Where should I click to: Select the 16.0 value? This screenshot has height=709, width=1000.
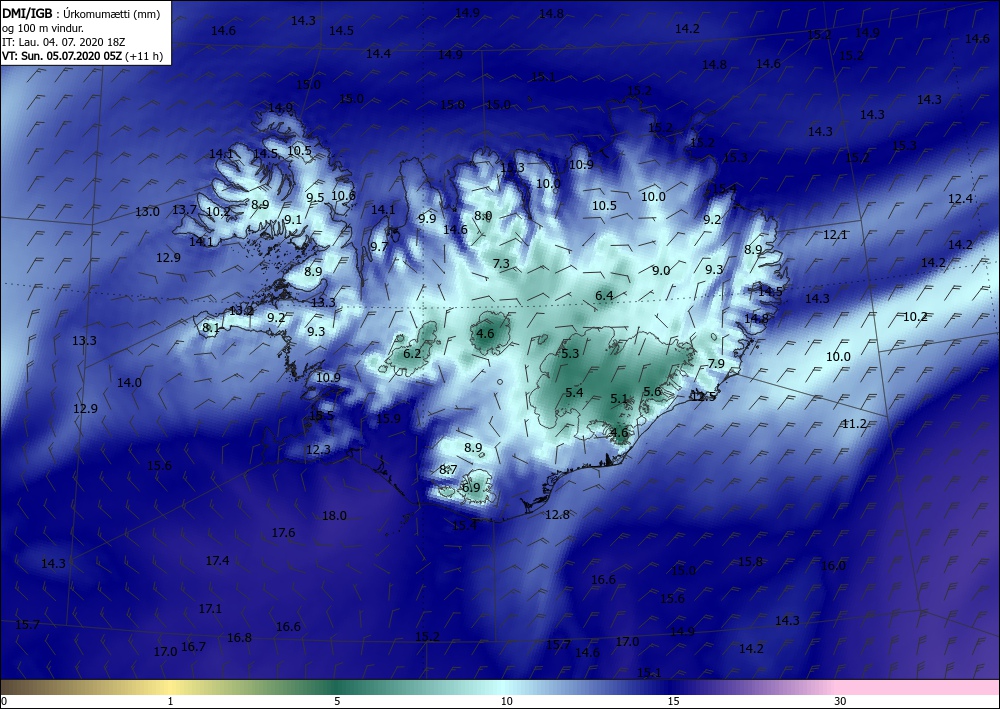coord(833,566)
